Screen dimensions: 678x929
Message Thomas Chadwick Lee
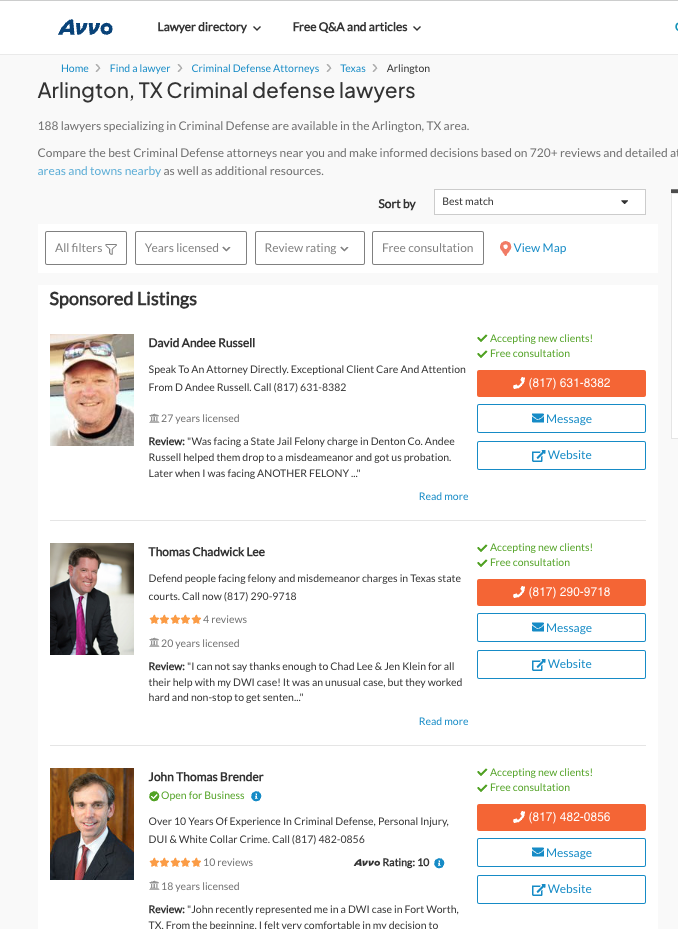tap(561, 628)
